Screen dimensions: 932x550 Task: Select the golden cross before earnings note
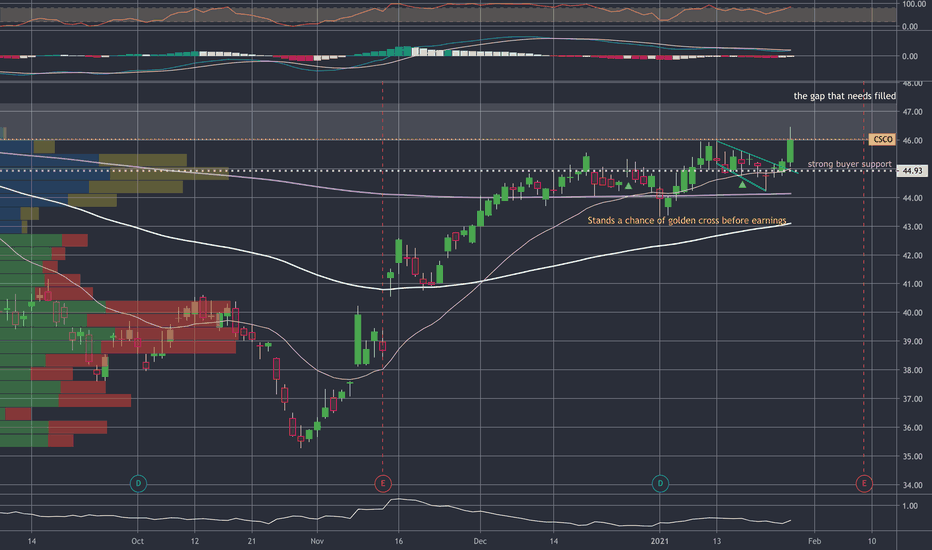687,220
